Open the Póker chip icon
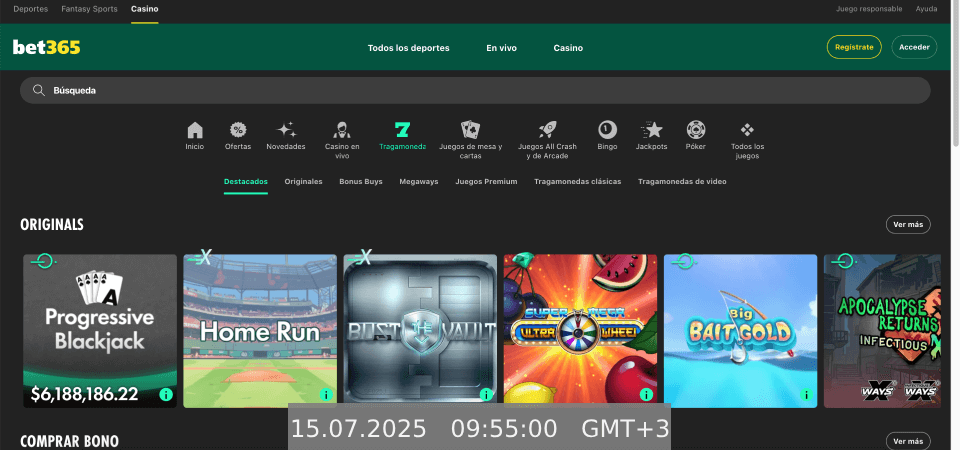Viewport: 960px width, 450px height. coord(696,130)
